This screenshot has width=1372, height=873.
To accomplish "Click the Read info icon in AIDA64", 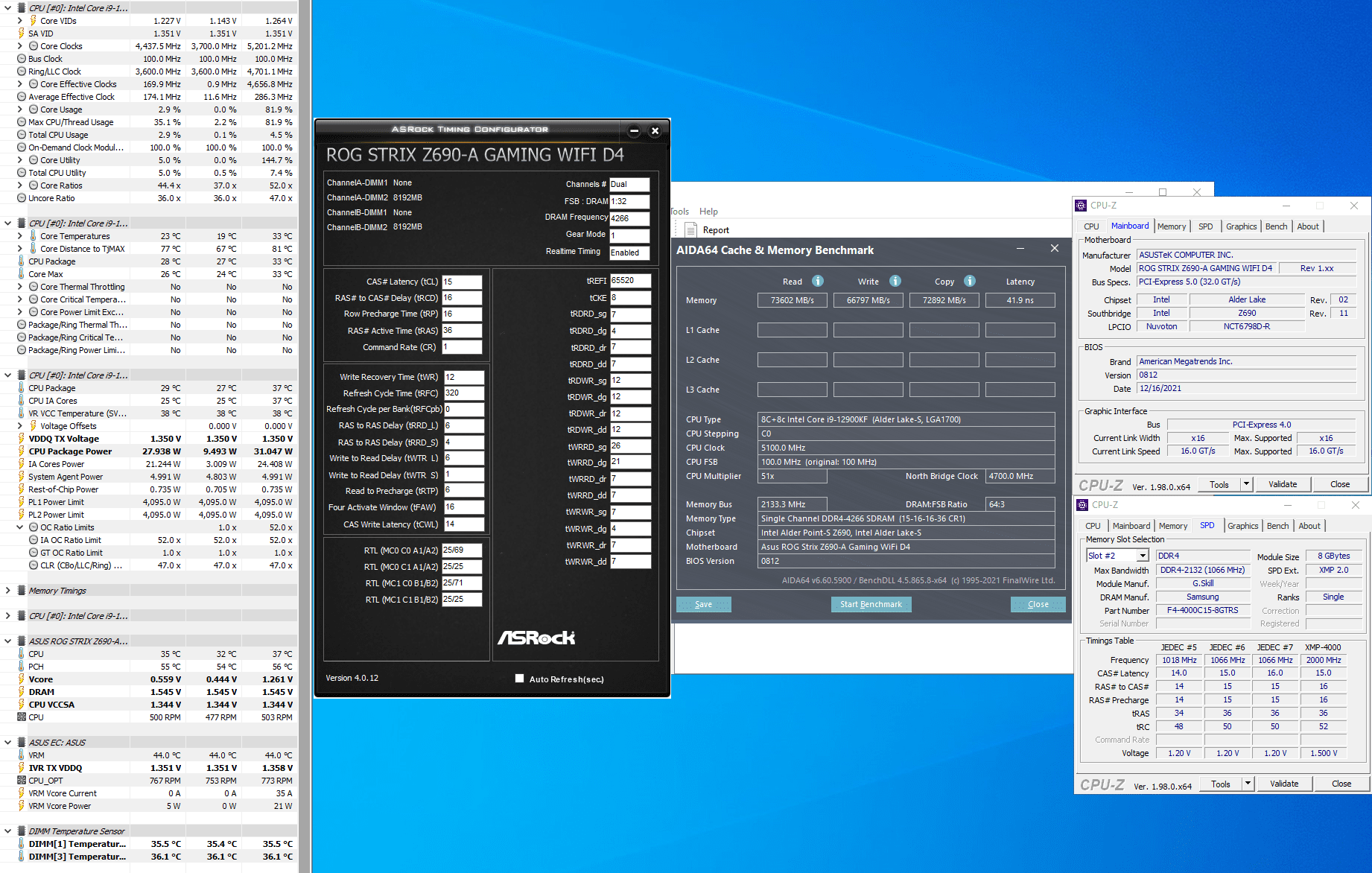I will [x=817, y=281].
